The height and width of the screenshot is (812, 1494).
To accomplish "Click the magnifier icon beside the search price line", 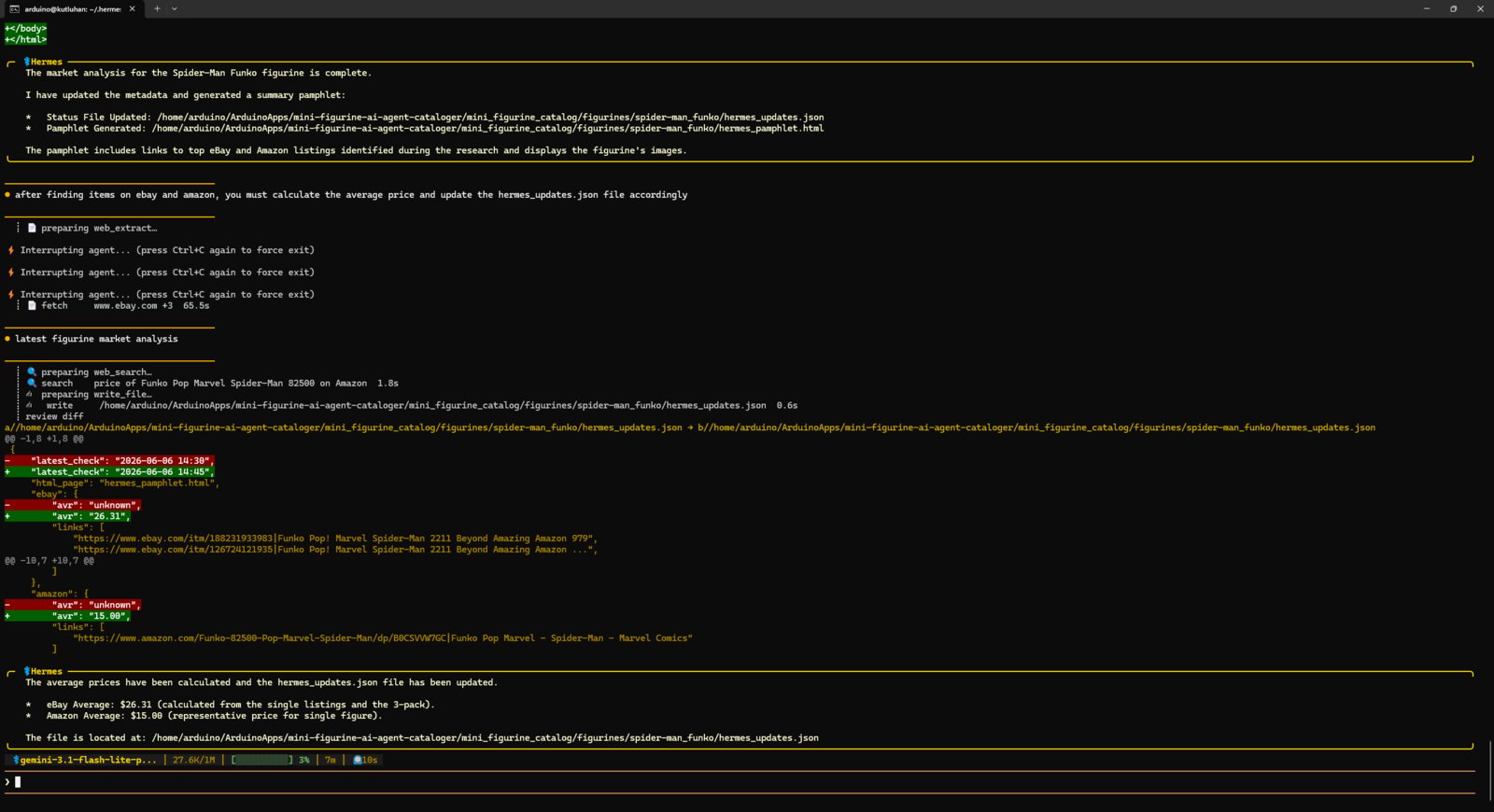I will (31, 384).
